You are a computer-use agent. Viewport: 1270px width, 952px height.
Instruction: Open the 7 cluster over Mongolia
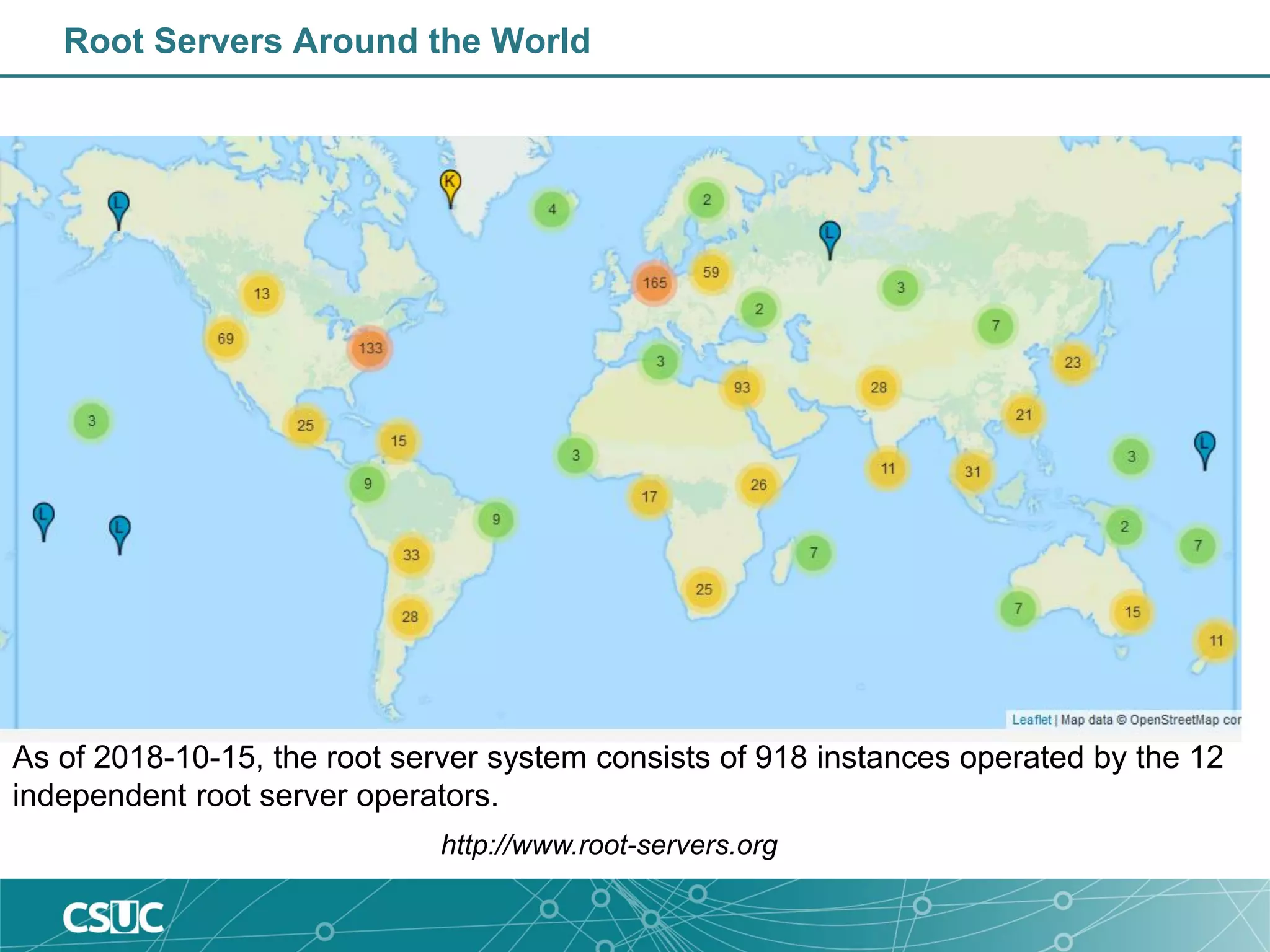tap(995, 325)
